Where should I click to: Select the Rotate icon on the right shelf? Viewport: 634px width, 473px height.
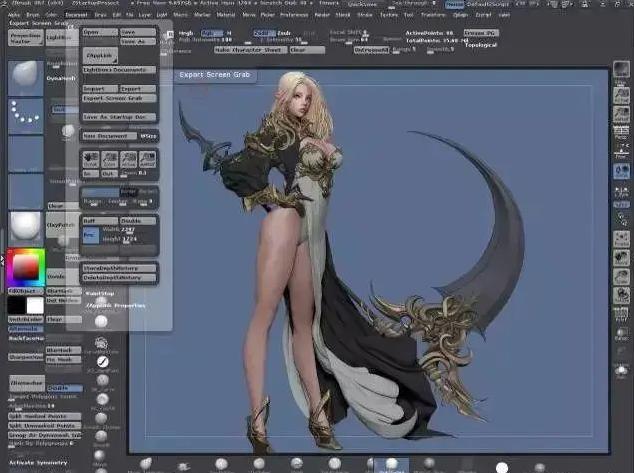coord(621,295)
